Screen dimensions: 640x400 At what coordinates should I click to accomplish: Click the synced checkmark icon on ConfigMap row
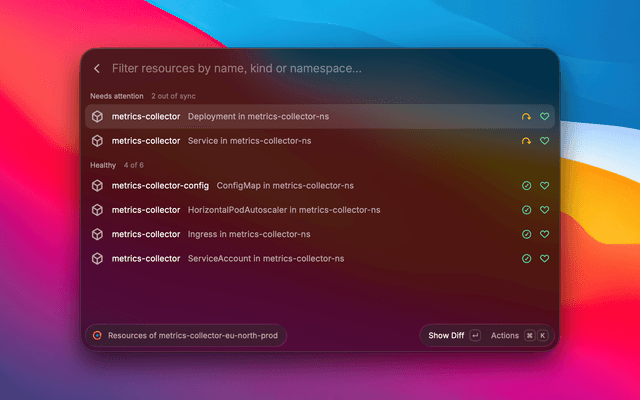(x=527, y=186)
